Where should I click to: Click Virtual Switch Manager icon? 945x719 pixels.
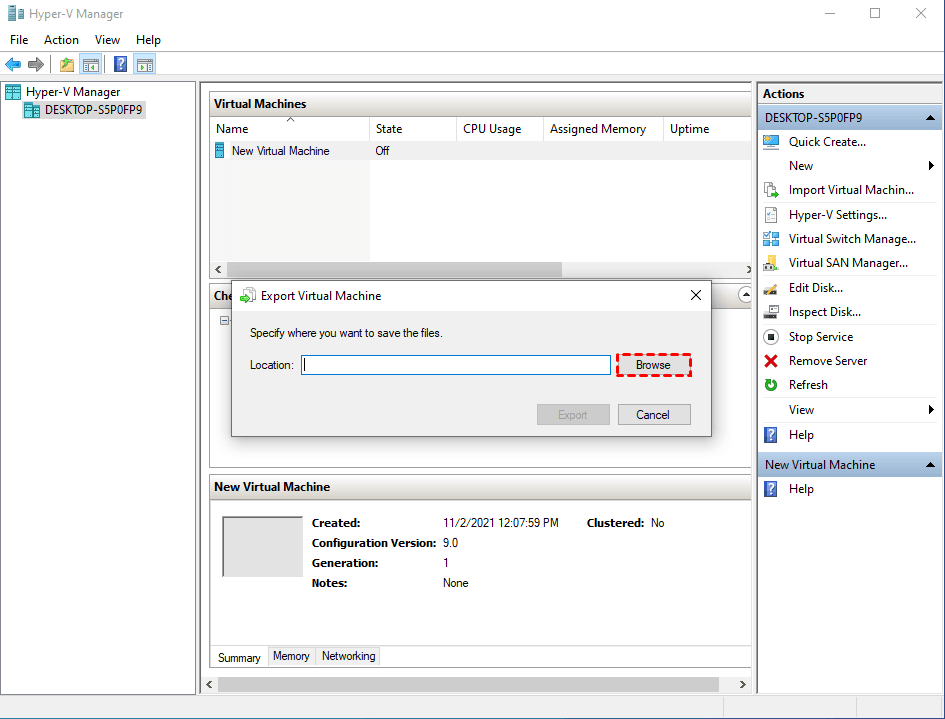pos(771,239)
